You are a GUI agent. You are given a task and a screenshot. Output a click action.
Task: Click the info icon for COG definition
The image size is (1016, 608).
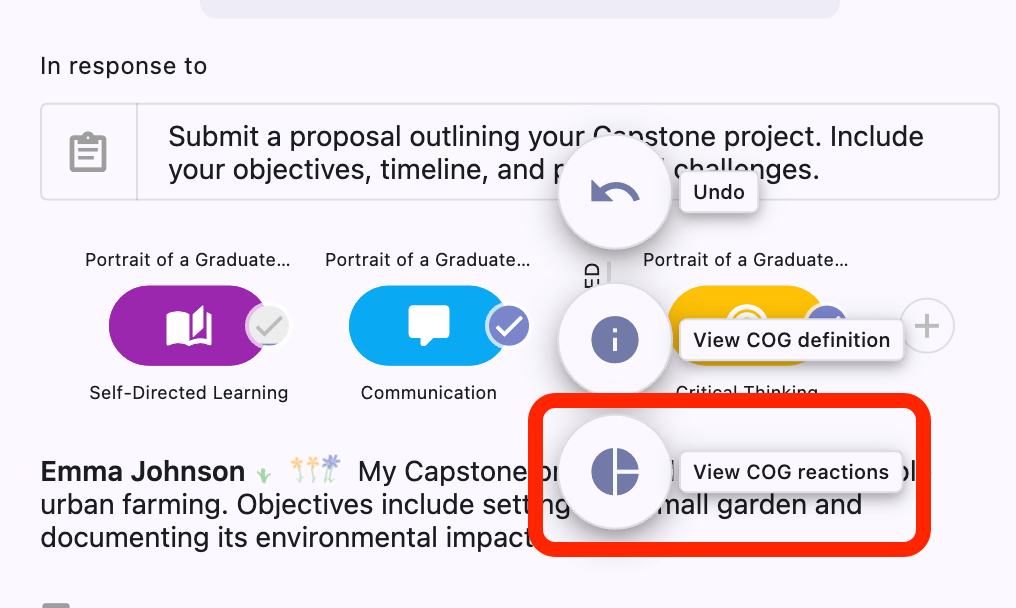click(x=614, y=339)
